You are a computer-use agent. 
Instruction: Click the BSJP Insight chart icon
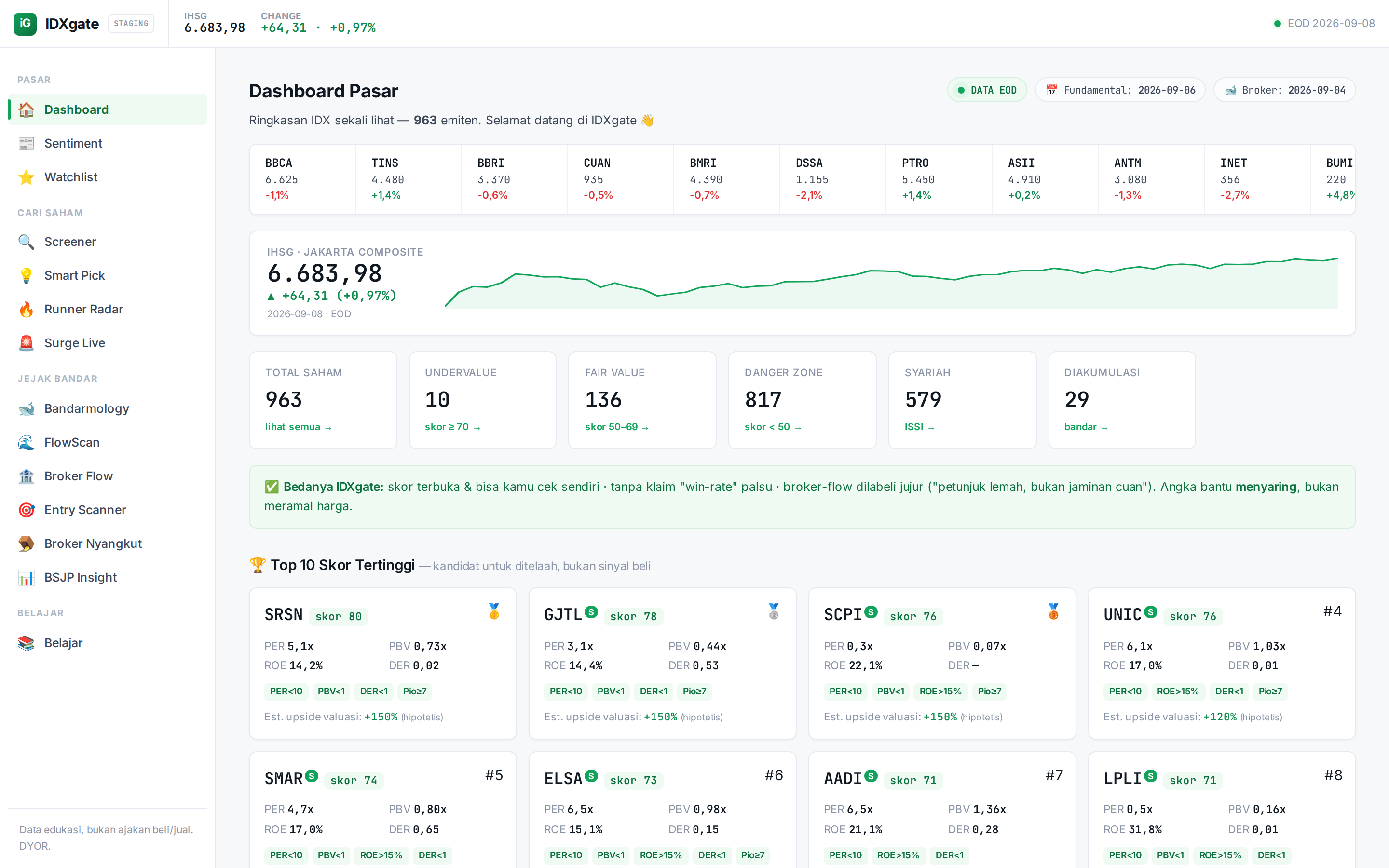click(x=27, y=578)
